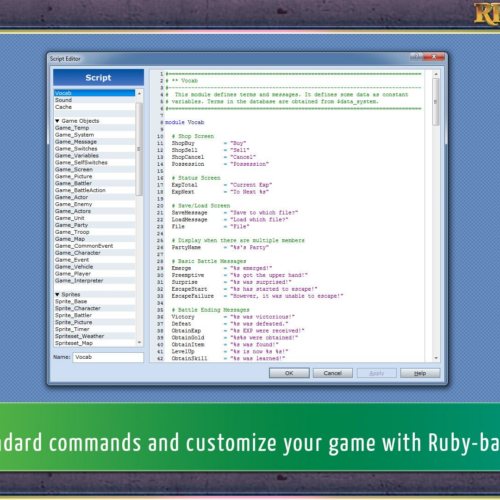Select the Game_Enemy script
500x500 pixels.
click(x=95, y=204)
